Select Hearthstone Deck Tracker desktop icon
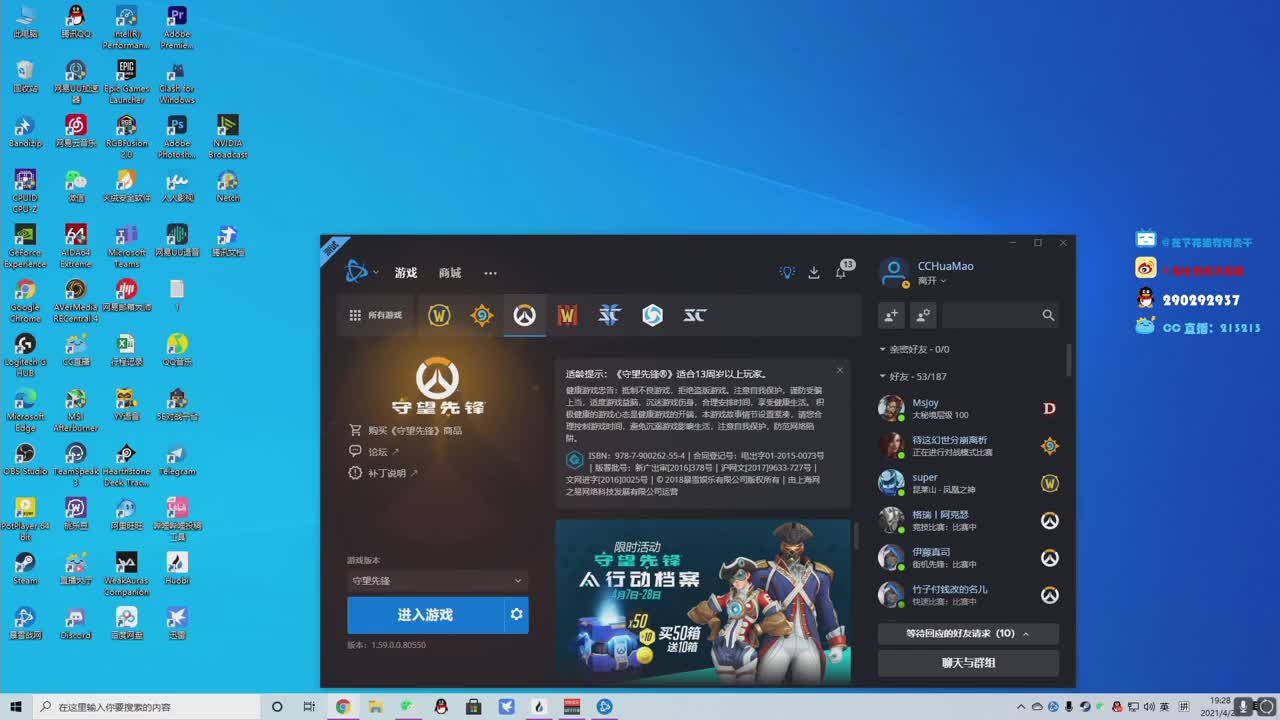Viewport: 1280px width, 720px height. (126, 465)
